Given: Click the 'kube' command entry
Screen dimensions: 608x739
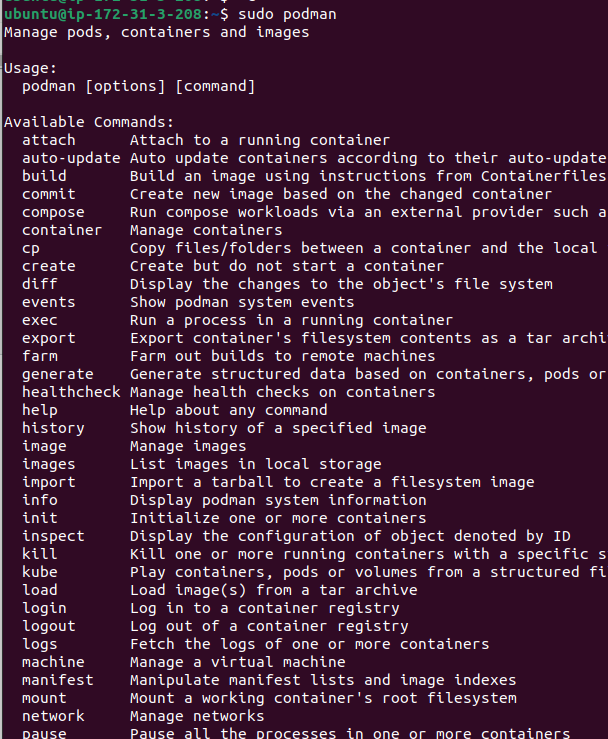Looking at the screenshot, I should (40, 572).
